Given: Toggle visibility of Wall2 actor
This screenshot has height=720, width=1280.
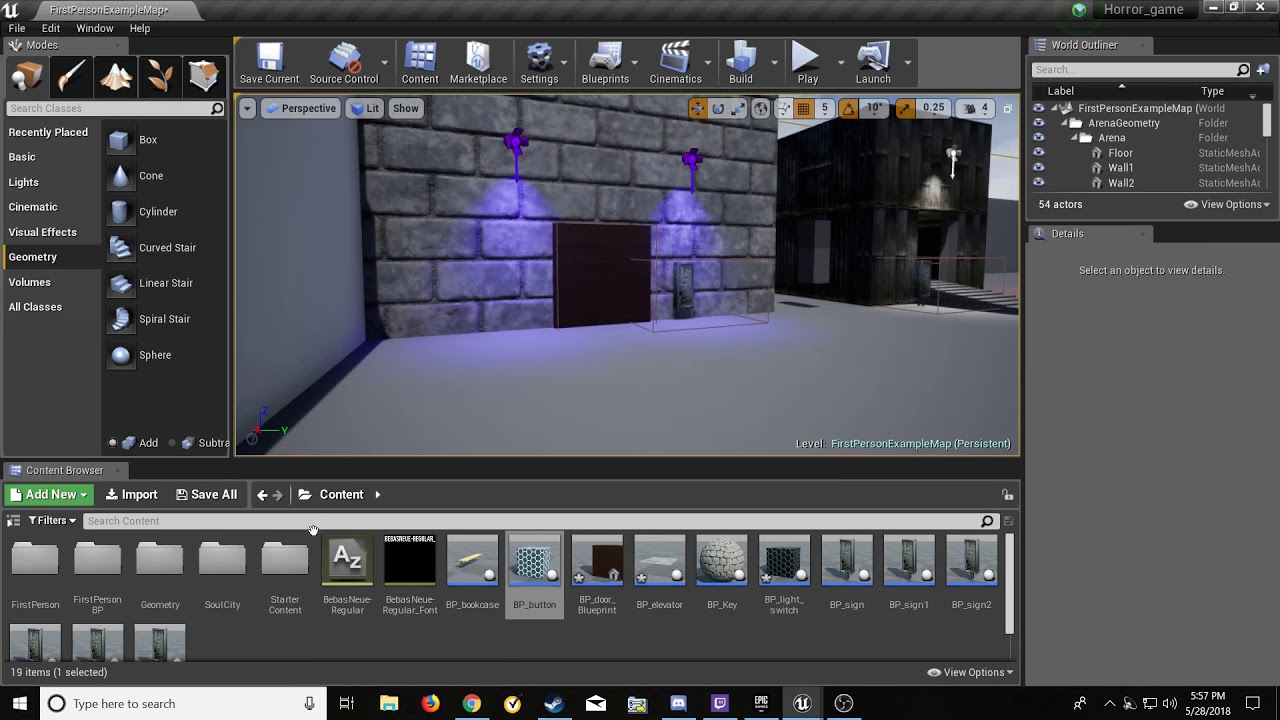Looking at the screenshot, I should (1038, 183).
